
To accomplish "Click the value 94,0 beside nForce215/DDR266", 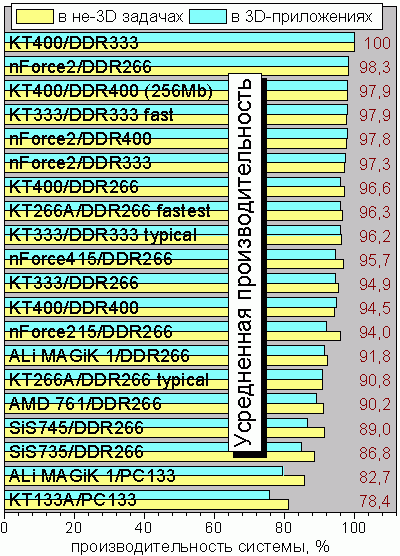I will click(x=375, y=333).
